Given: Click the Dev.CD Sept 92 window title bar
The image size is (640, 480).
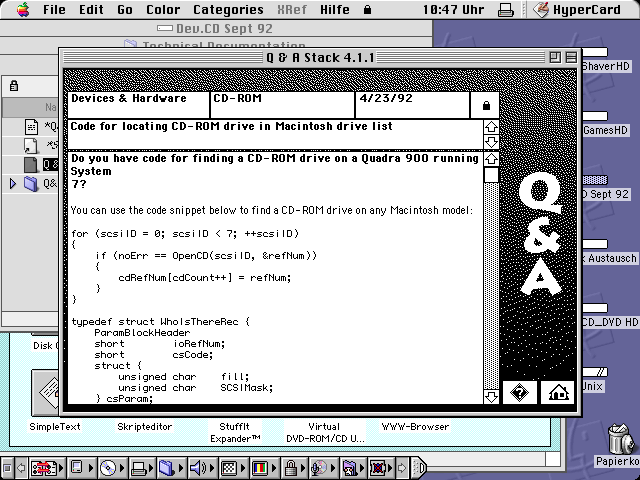Looking at the screenshot, I should pos(216,28).
